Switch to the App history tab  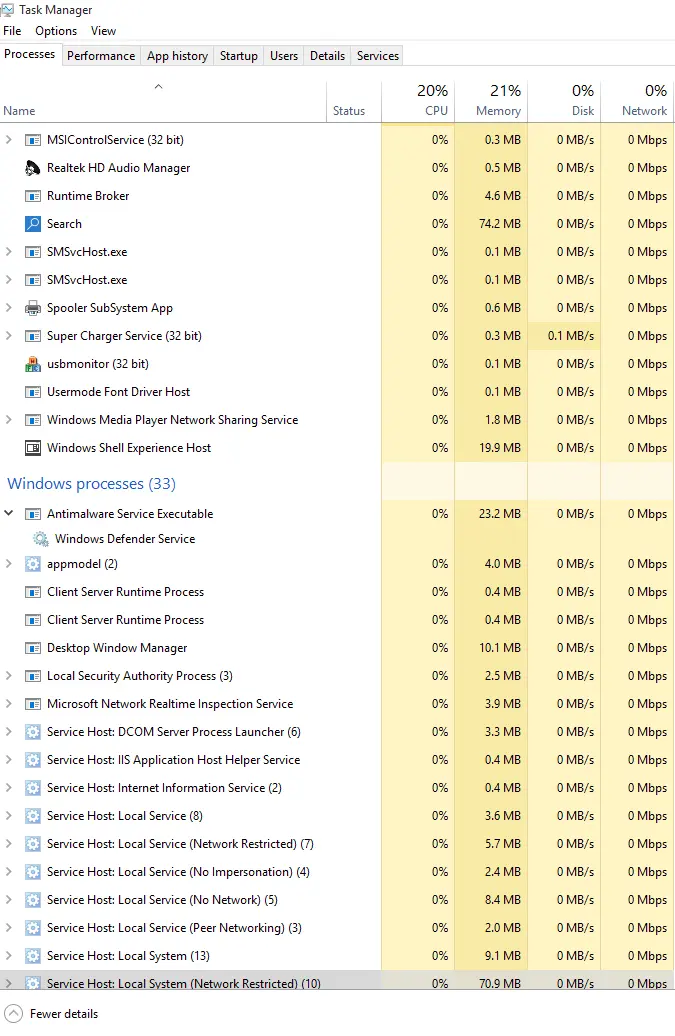click(177, 56)
